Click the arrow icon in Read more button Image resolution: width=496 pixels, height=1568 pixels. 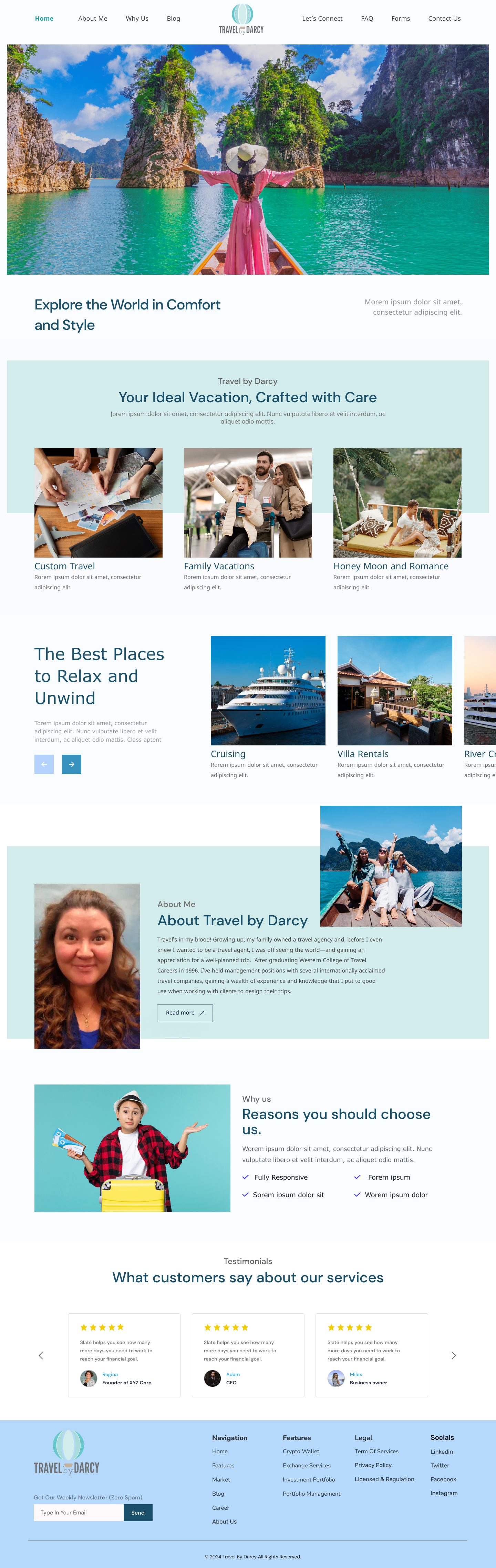coord(202,1013)
